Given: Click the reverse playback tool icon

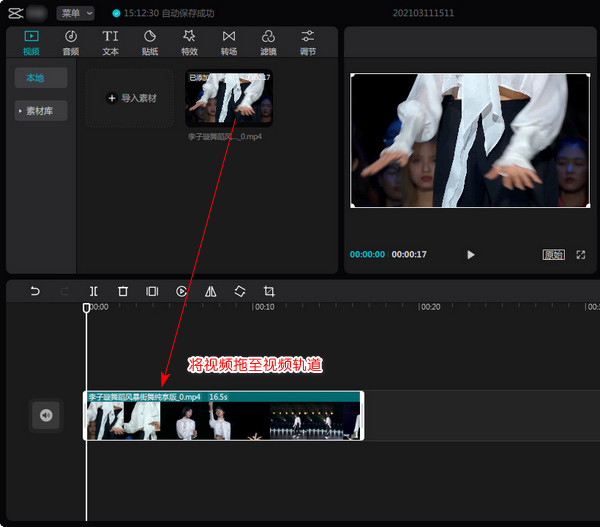Looking at the screenshot, I should [181, 291].
